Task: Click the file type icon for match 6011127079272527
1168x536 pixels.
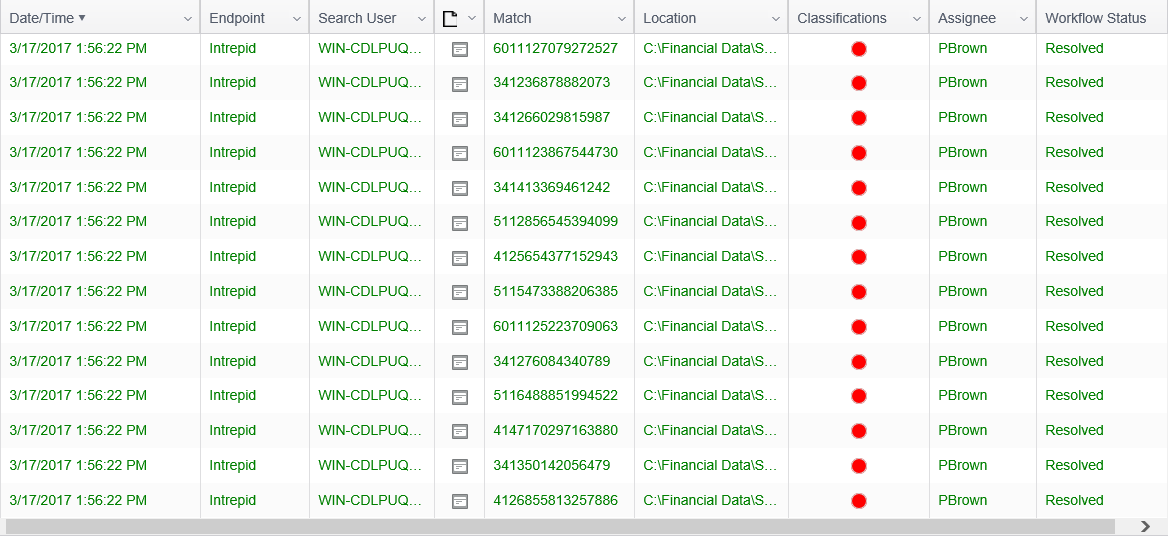Action: (460, 49)
